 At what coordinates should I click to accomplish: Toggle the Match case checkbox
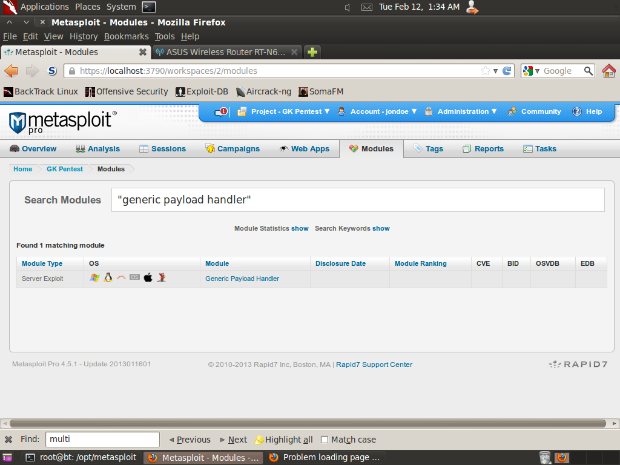tap(325, 440)
